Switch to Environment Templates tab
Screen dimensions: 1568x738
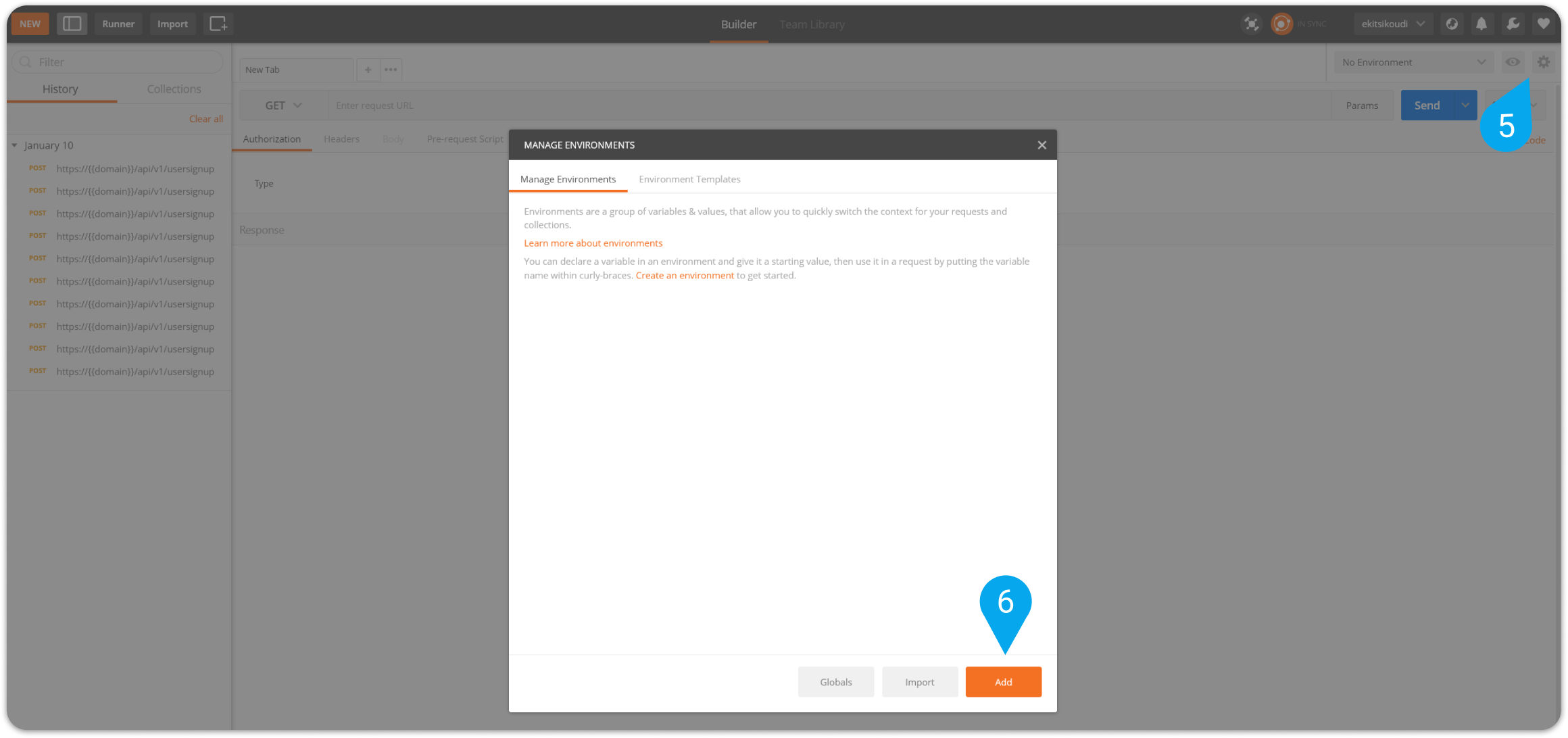(x=689, y=179)
